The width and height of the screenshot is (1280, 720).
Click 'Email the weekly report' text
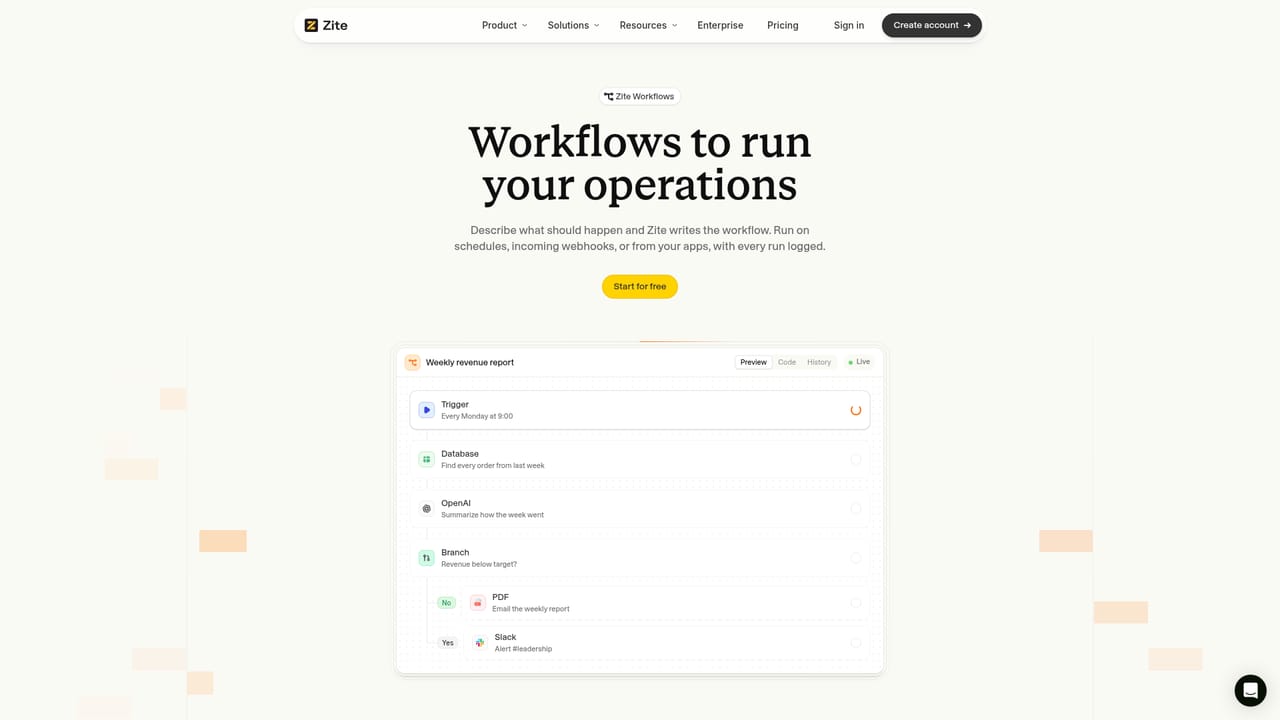coord(531,609)
